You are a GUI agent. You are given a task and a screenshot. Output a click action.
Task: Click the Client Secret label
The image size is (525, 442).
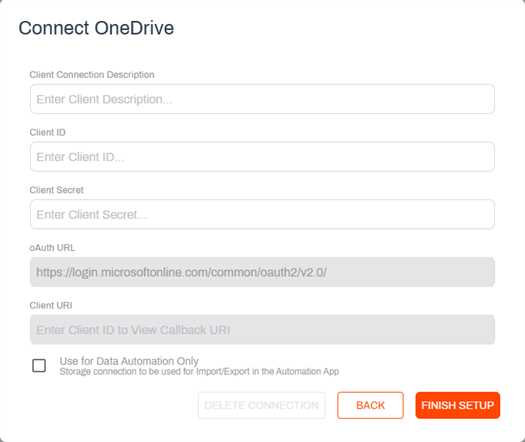pos(57,190)
